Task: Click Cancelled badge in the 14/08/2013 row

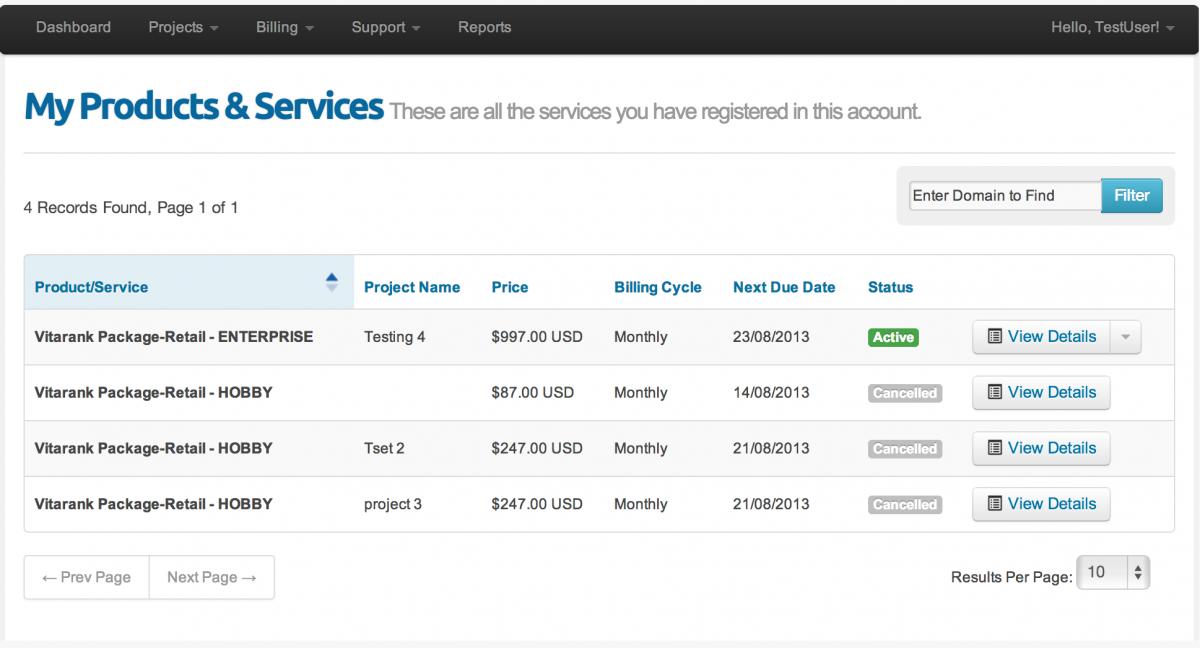Action: 904,393
